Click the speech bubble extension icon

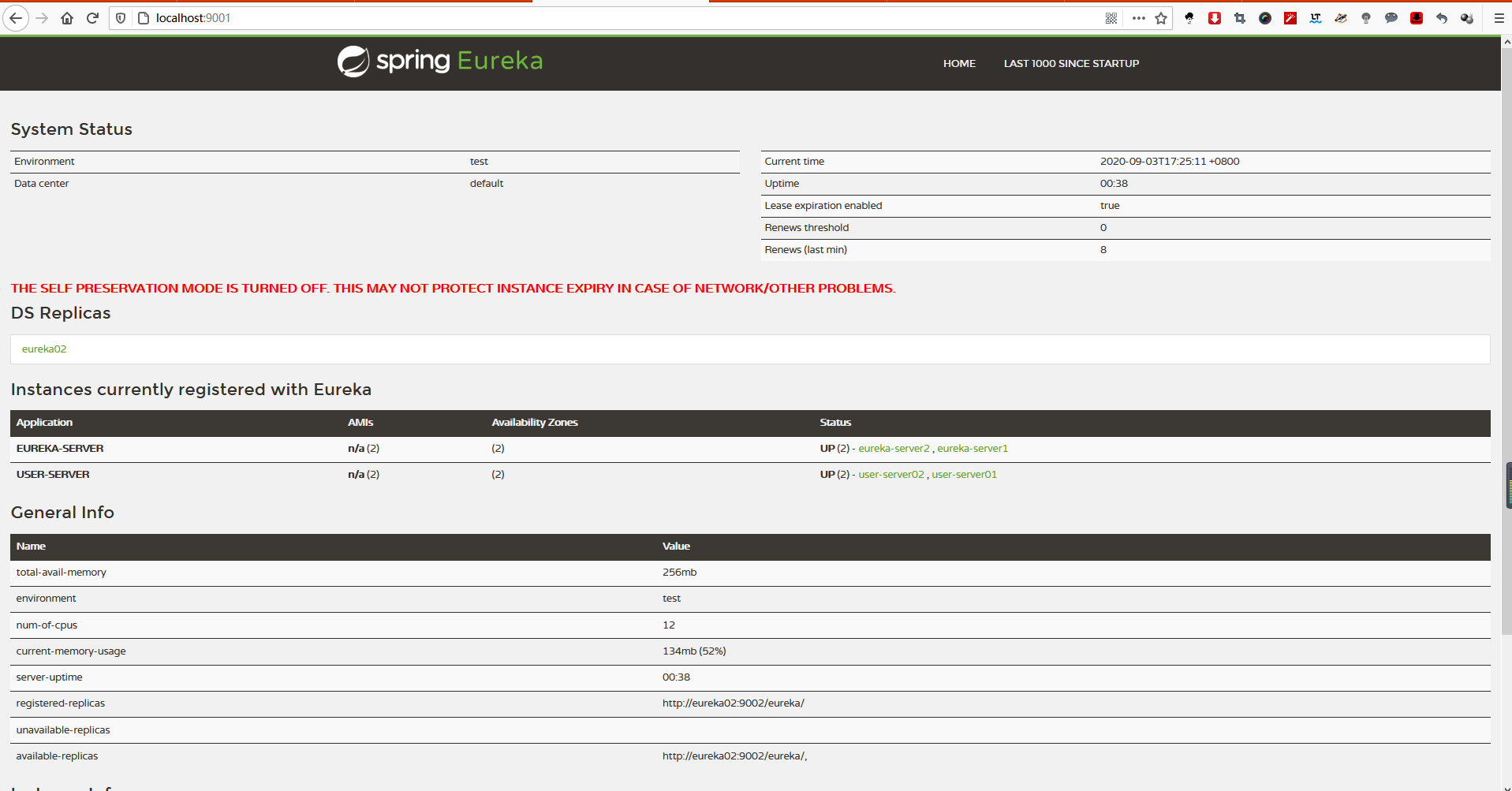1391,18
